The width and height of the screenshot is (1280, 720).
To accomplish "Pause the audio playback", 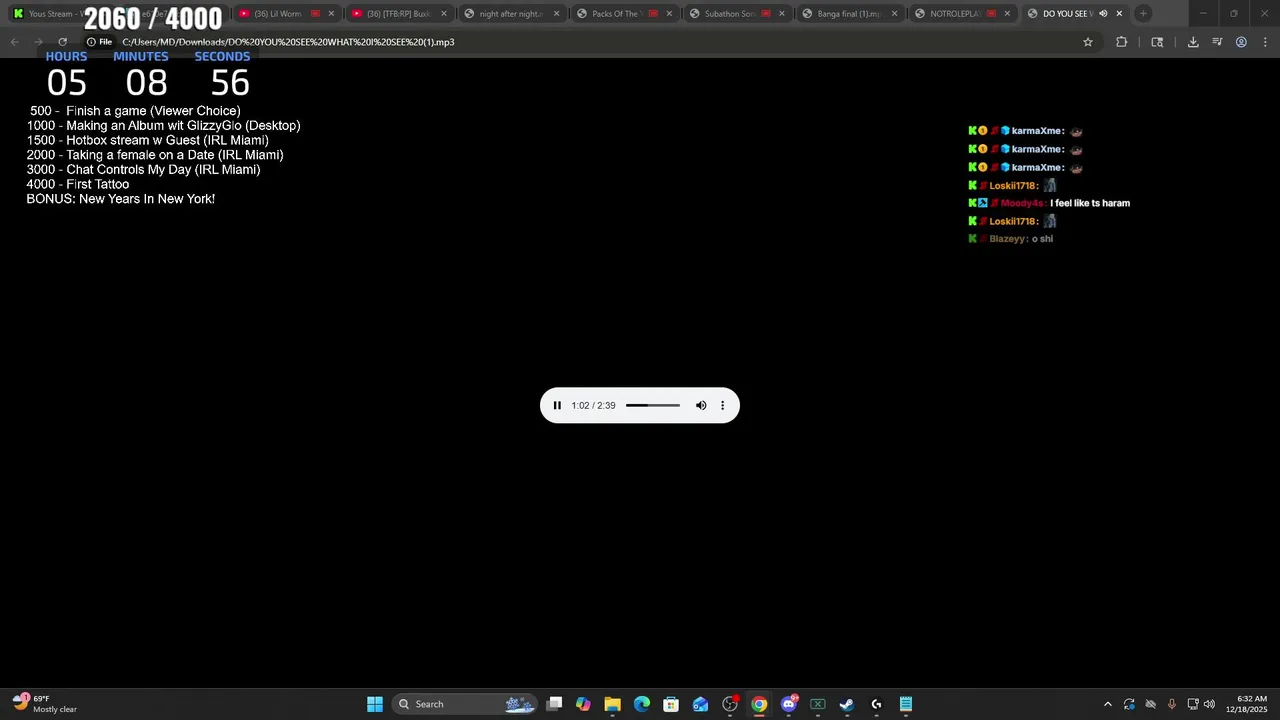I will (557, 405).
